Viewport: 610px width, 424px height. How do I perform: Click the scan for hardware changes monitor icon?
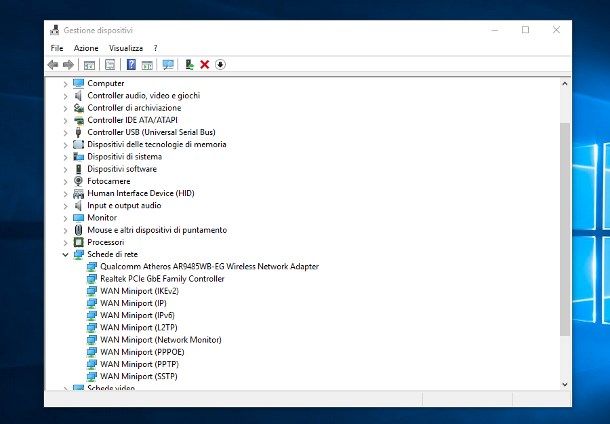168,65
